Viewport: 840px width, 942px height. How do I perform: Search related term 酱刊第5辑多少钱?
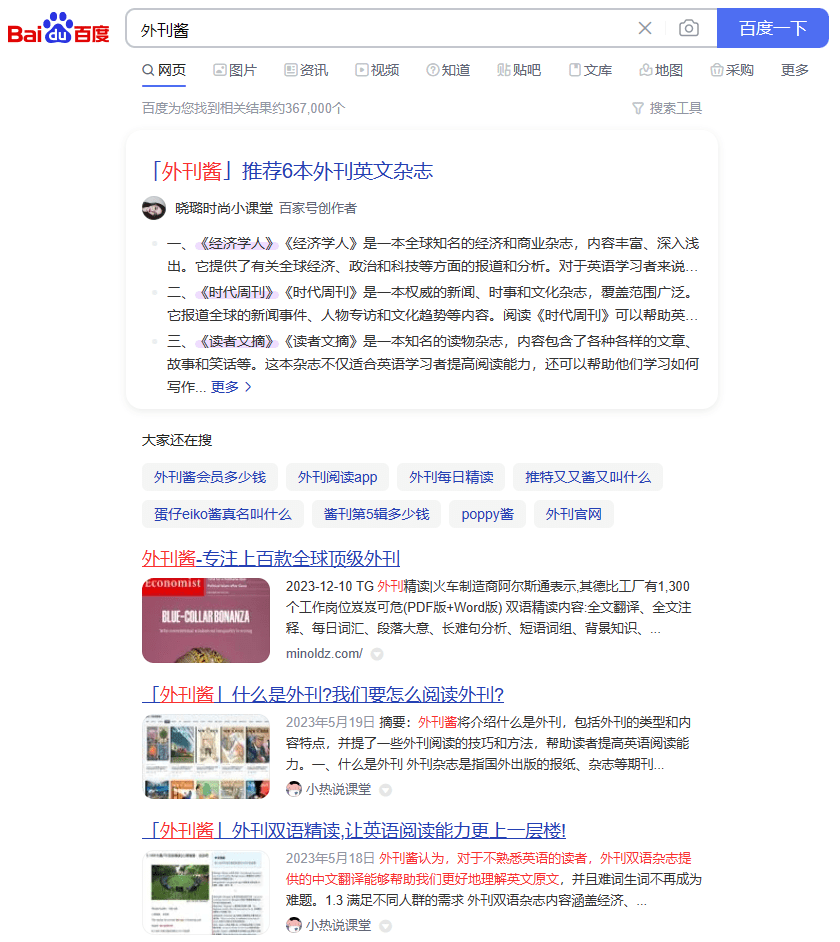[376, 515]
